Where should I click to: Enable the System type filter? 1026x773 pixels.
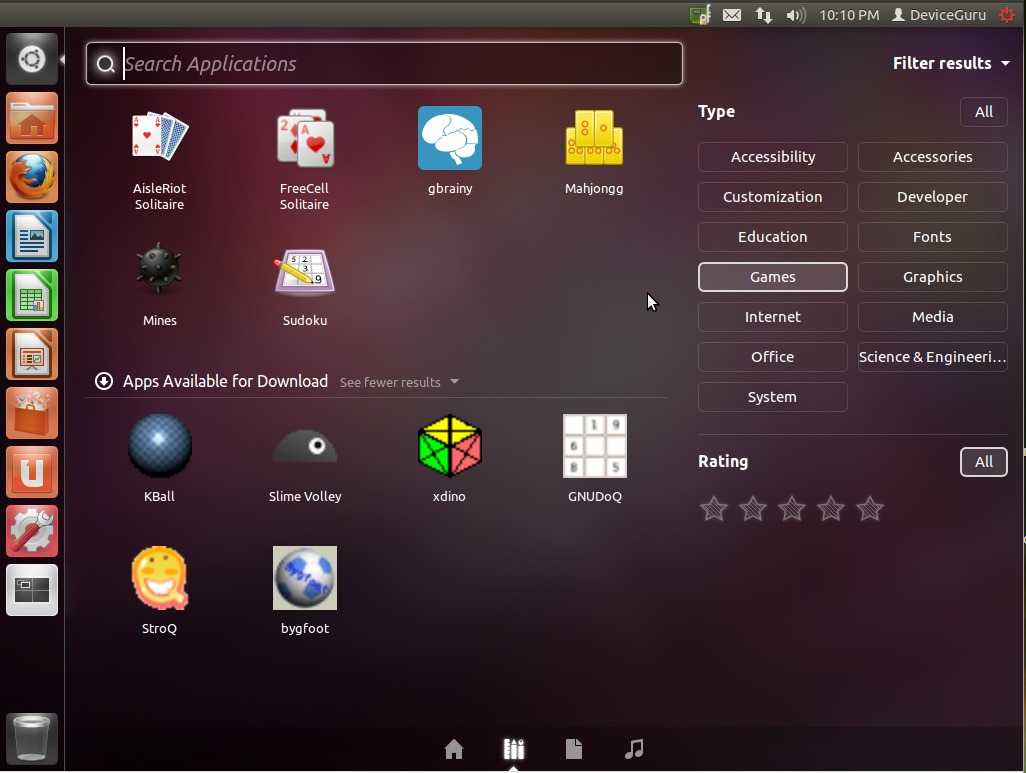(773, 397)
